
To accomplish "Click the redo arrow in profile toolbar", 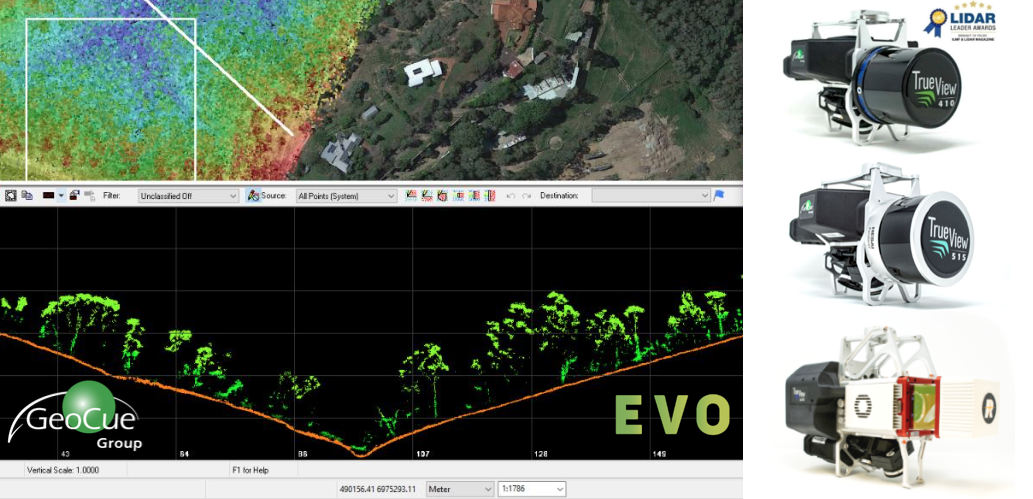I will pos(526,196).
